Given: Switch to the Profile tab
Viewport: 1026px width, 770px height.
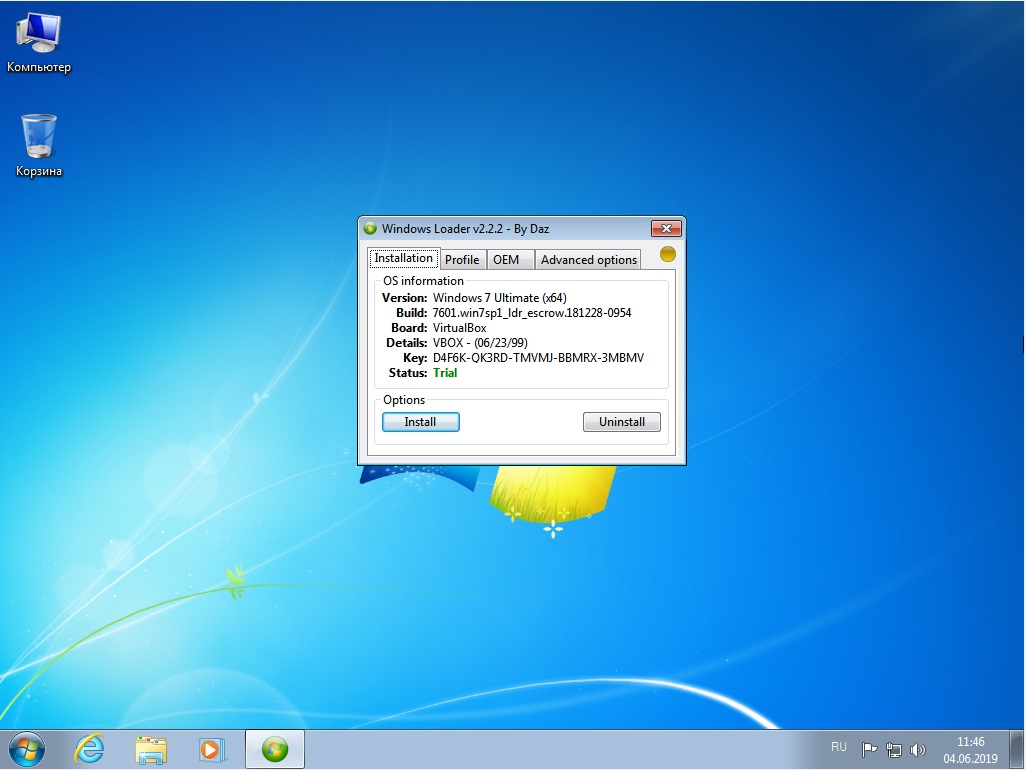Looking at the screenshot, I should pyautogui.click(x=462, y=260).
